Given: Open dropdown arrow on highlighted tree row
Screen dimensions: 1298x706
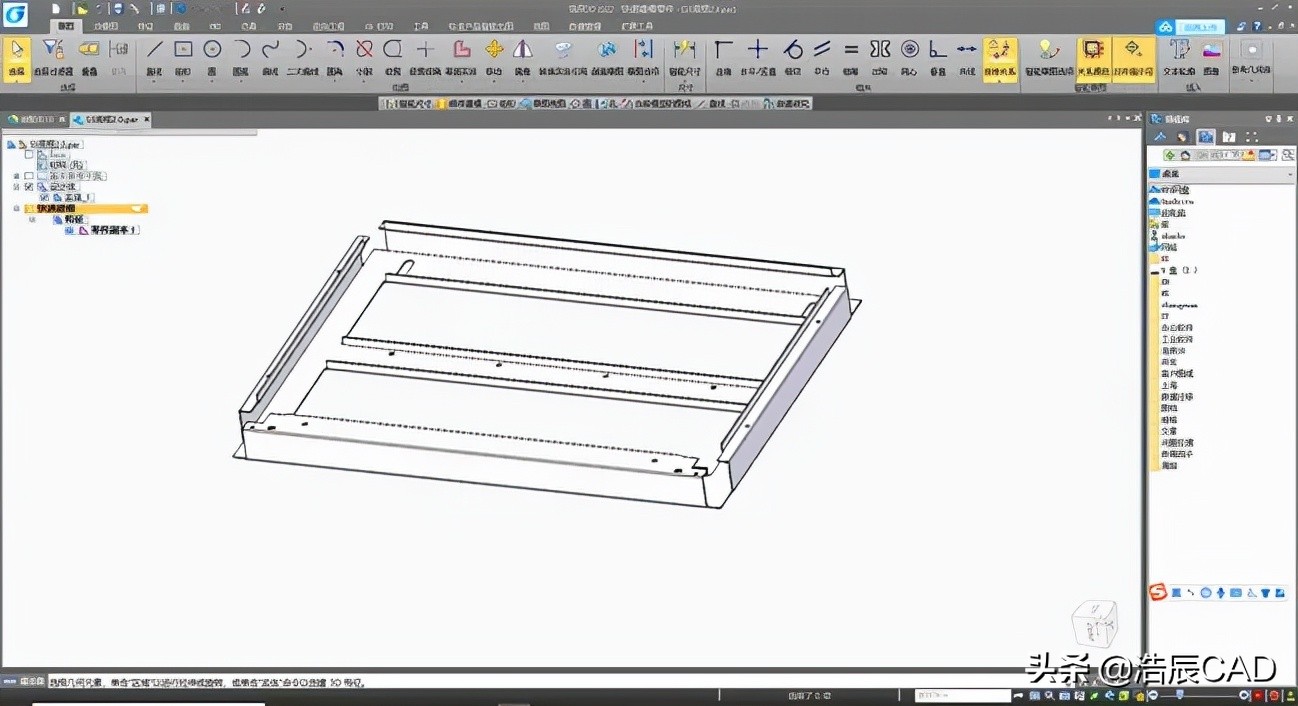Looking at the screenshot, I should pyautogui.click(x=137, y=209).
